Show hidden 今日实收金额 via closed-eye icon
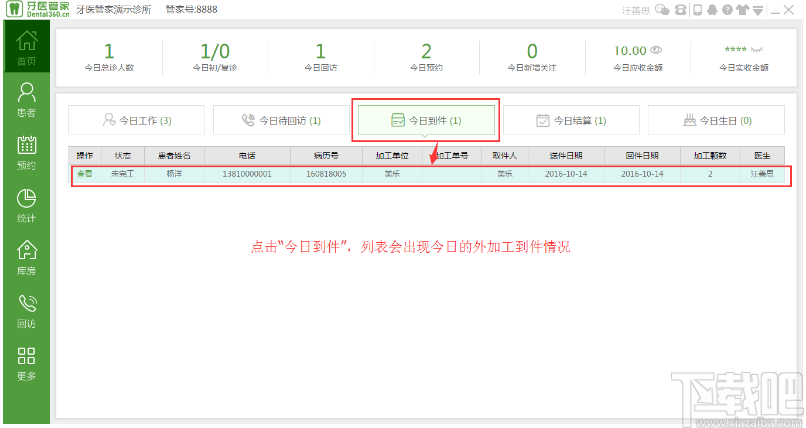The image size is (806, 428). [757, 50]
